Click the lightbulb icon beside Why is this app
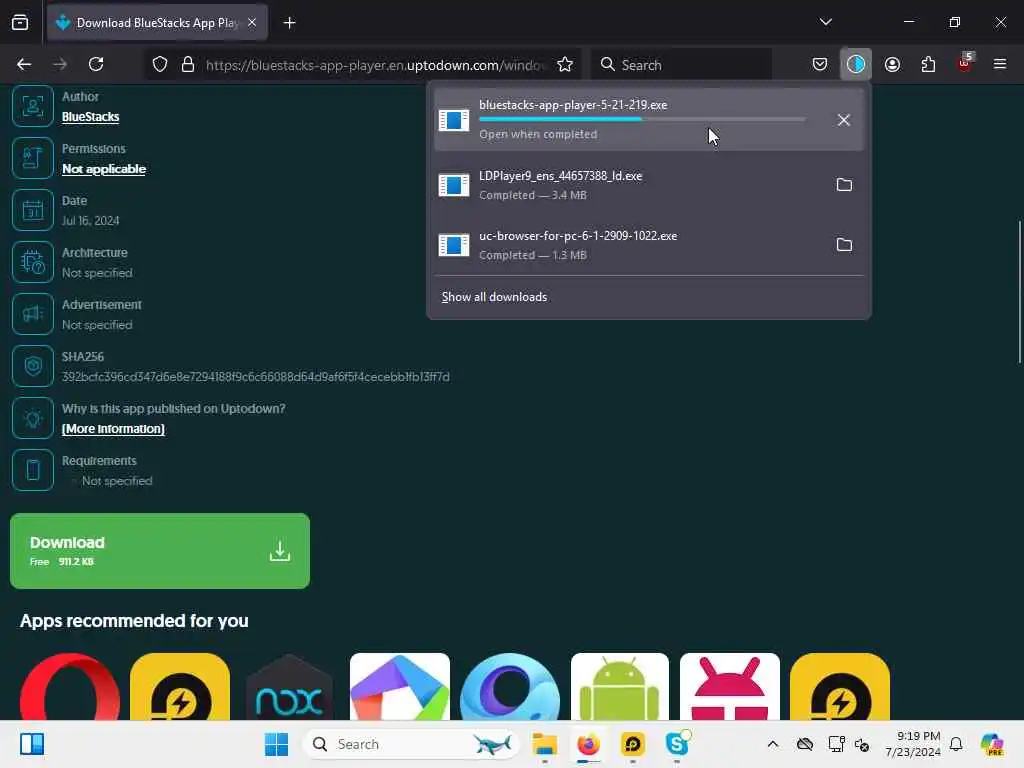Viewport: 1024px width, 768px height. coord(33,418)
